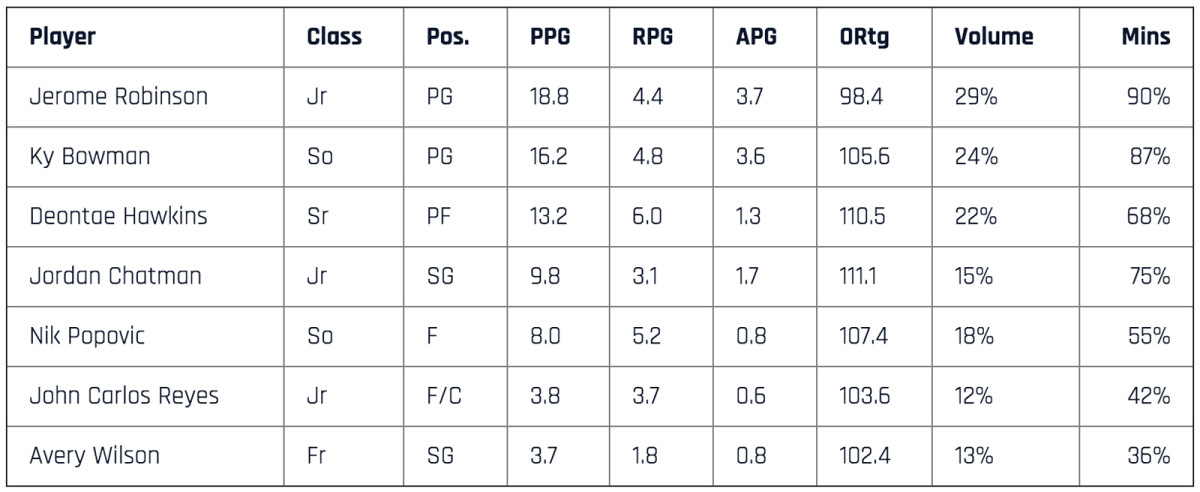Select John Carlos Reyes's F/C position cell
Image resolution: width=1200 pixels, height=492 pixels.
[x=444, y=396]
